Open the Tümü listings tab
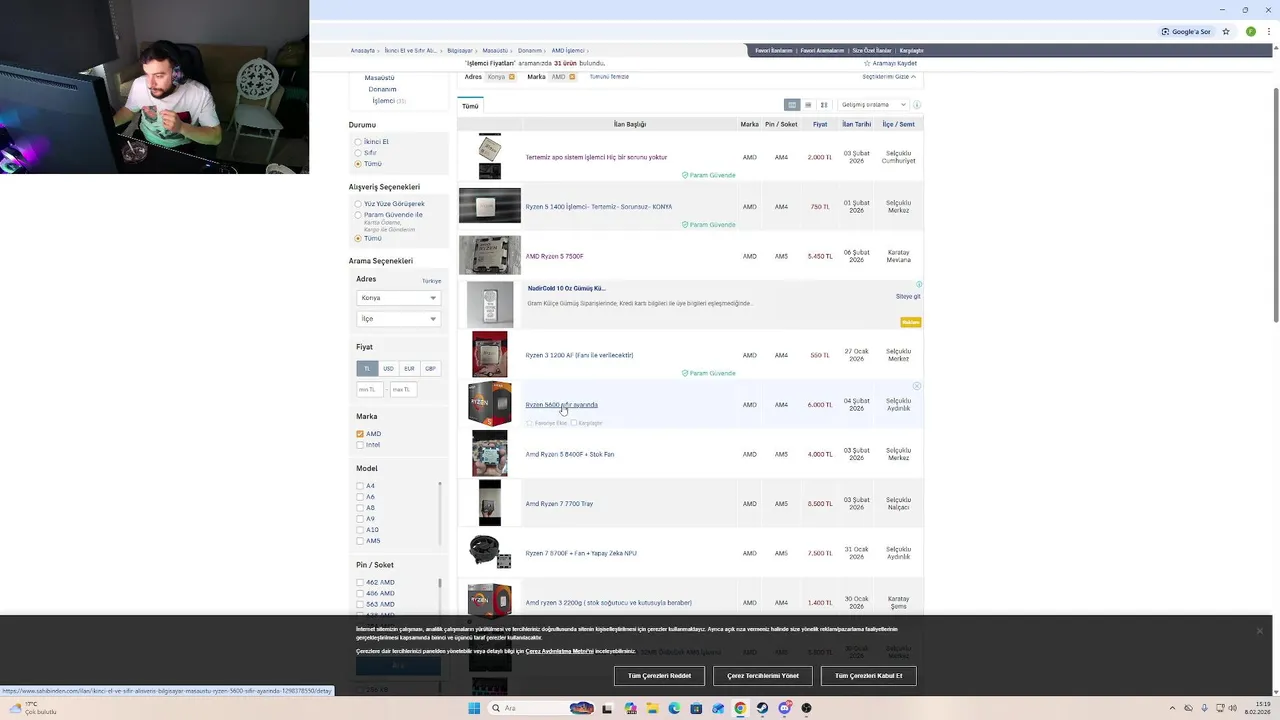This screenshot has width=1280, height=720. [x=470, y=106]
